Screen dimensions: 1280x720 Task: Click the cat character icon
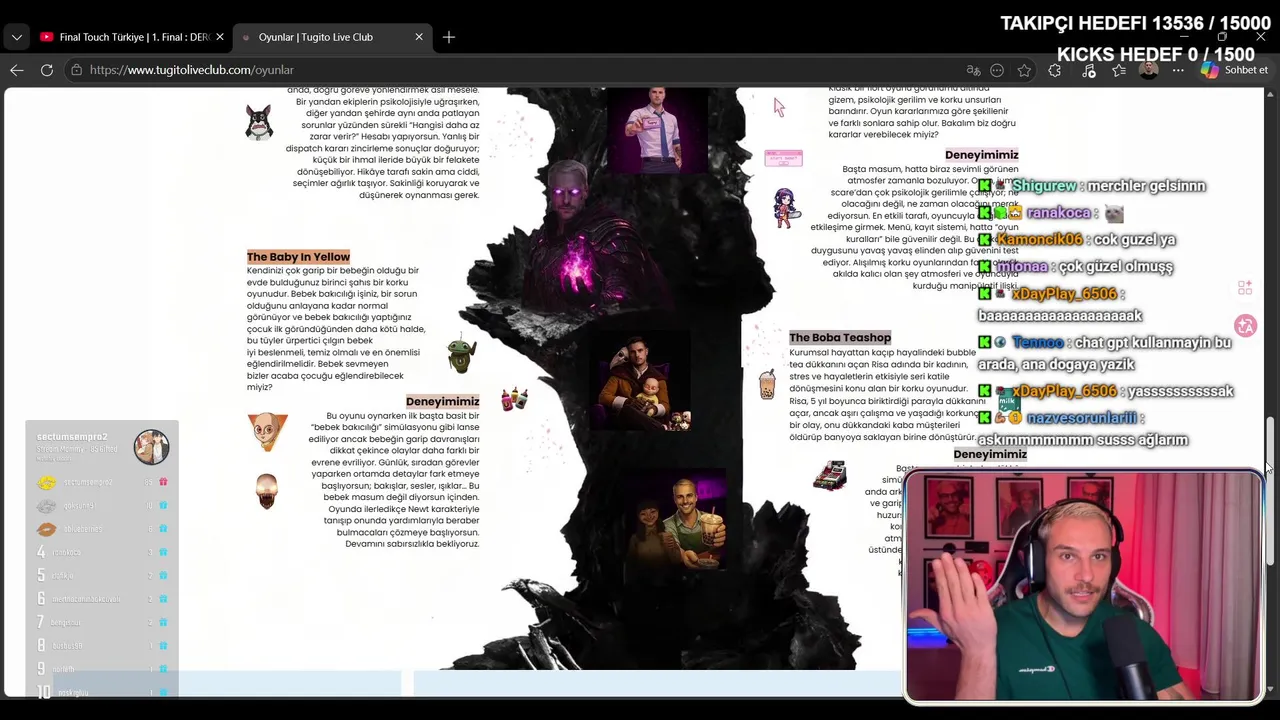(x=259, y=122)
